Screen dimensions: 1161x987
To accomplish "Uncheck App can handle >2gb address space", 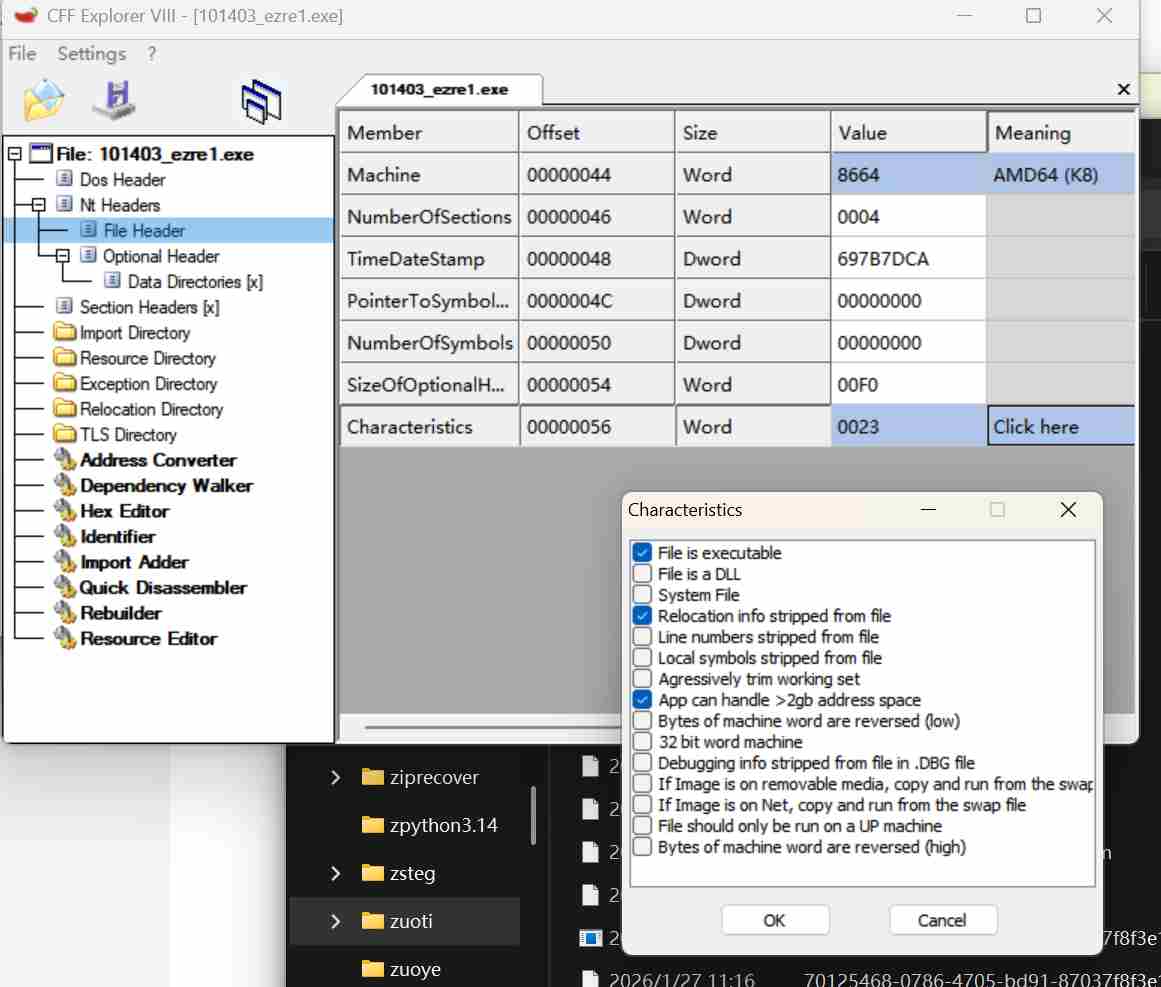I will [643, 700].
